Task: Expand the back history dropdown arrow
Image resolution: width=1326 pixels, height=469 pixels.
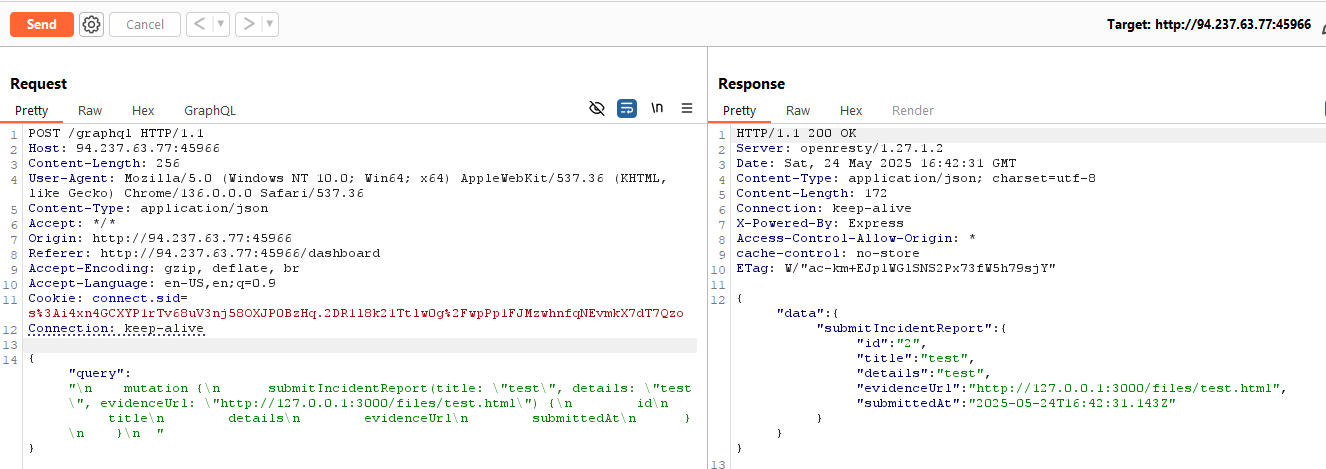Action: [x=220, y=24]
